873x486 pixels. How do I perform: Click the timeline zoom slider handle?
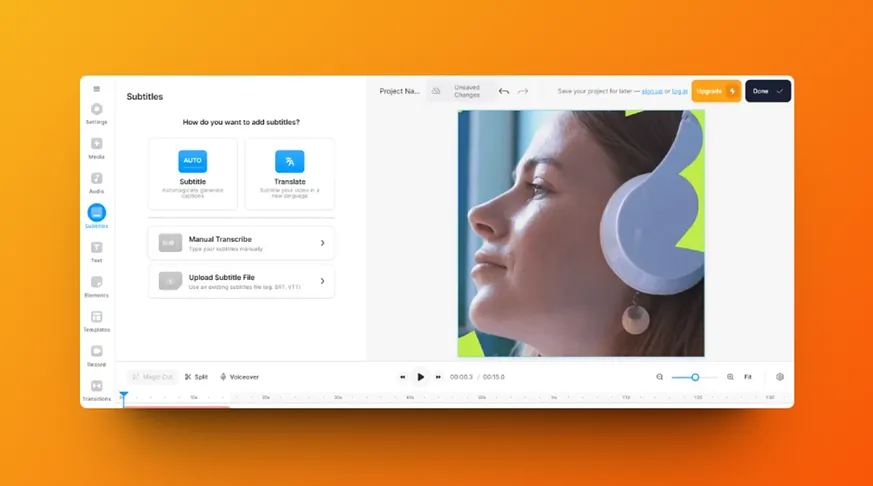(x=695, y=377)
